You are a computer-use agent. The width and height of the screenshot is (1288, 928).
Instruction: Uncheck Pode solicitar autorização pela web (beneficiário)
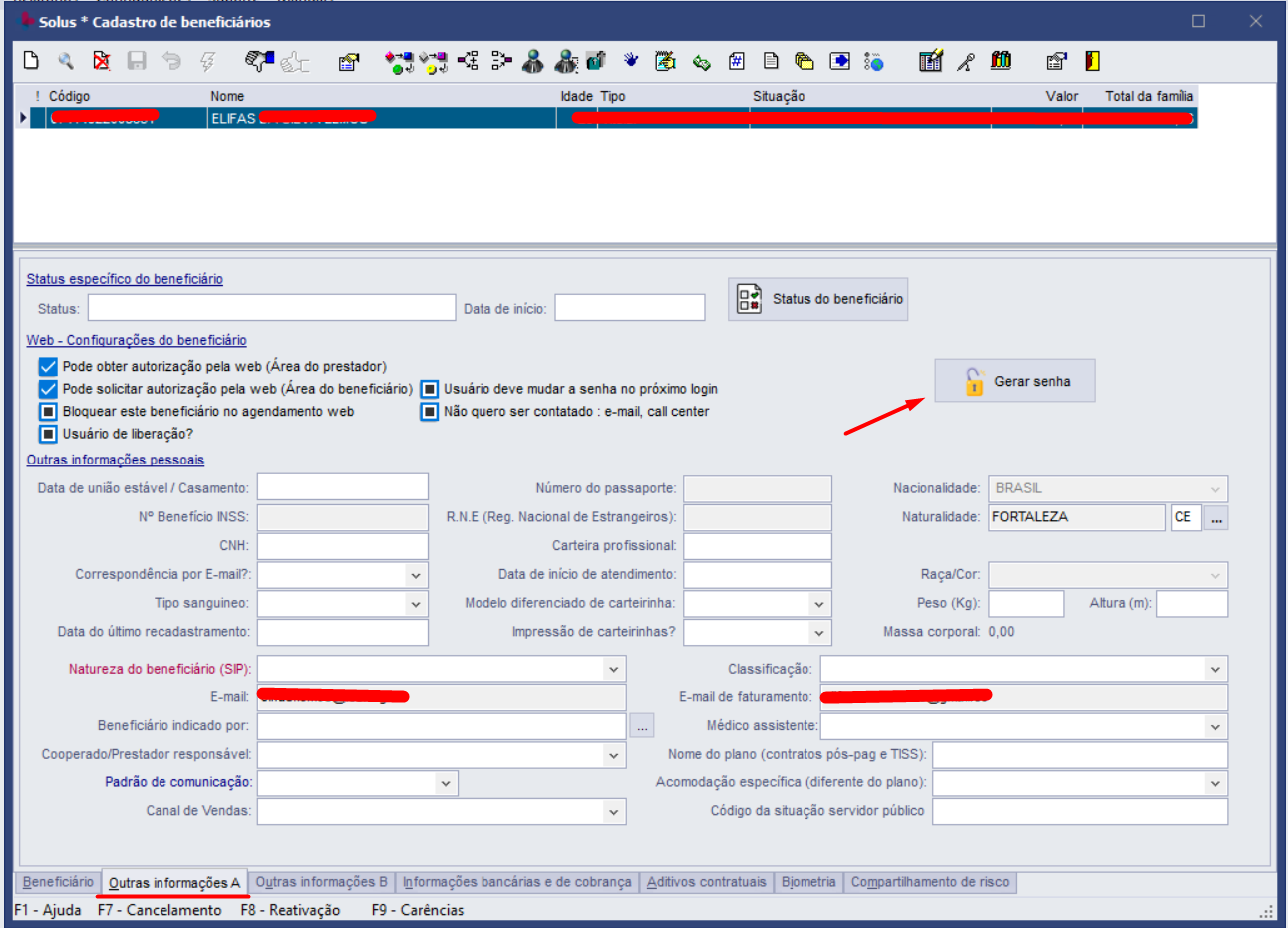tap(48, 389)
